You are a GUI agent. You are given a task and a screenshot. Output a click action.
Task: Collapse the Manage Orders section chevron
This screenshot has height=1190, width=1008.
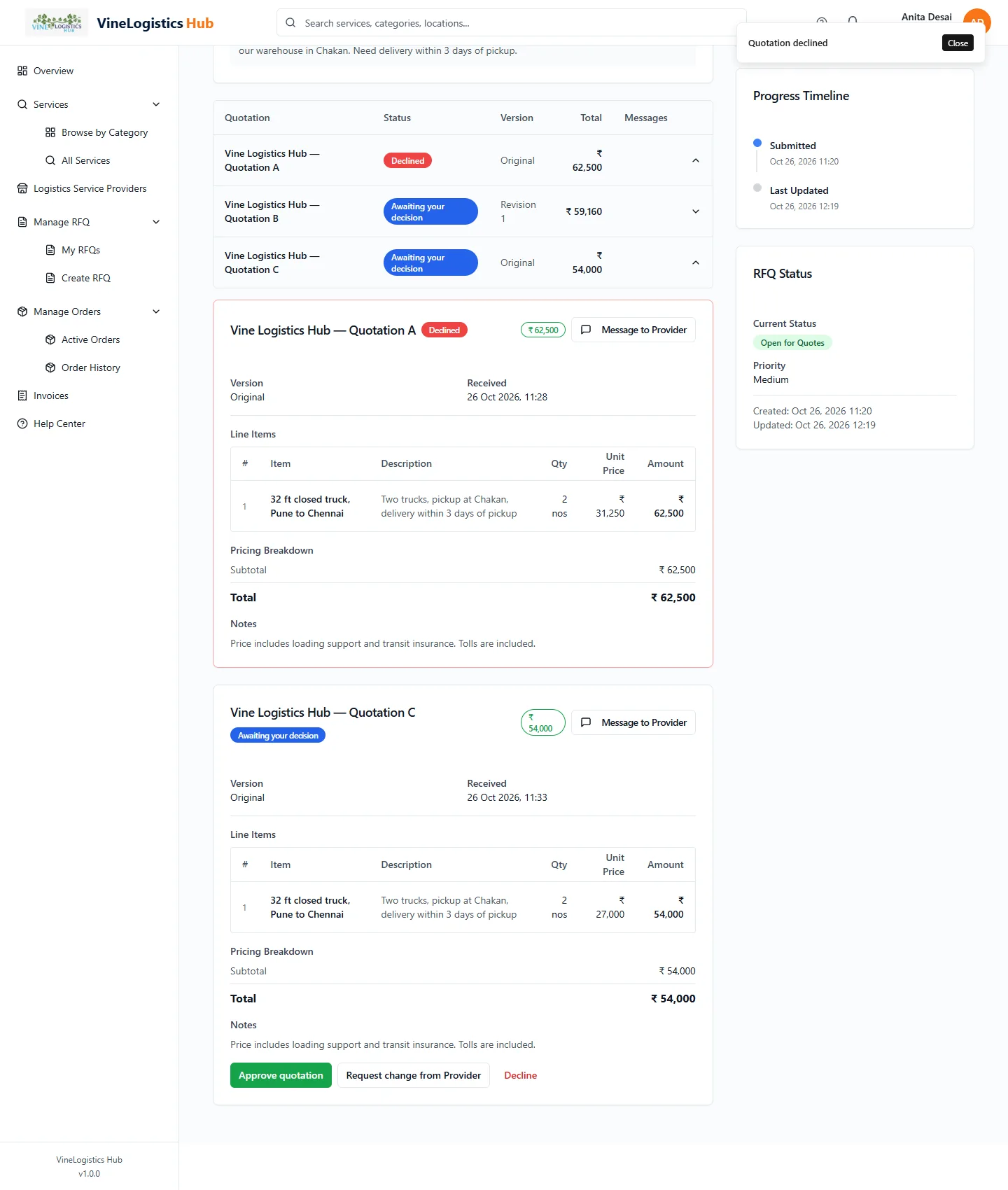[156, 311]
